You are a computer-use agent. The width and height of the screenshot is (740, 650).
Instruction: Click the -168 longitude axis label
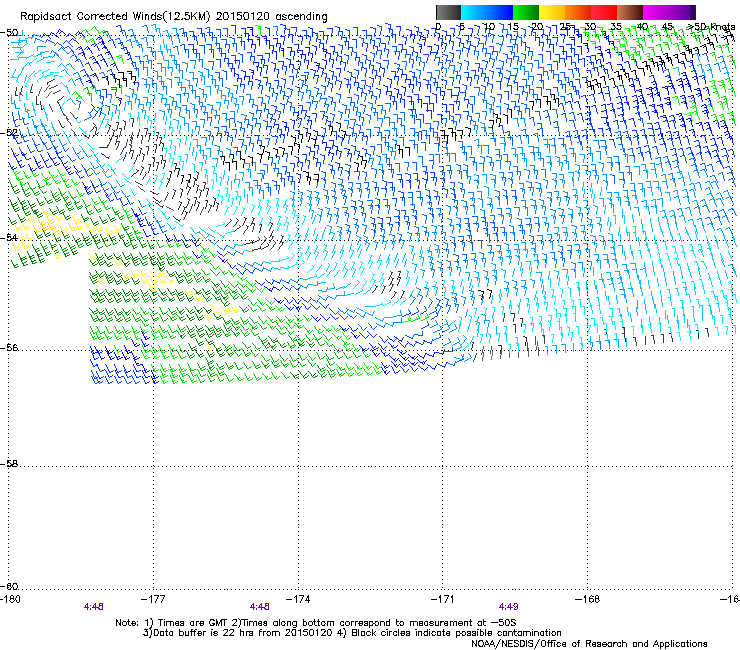coord(588,599)
